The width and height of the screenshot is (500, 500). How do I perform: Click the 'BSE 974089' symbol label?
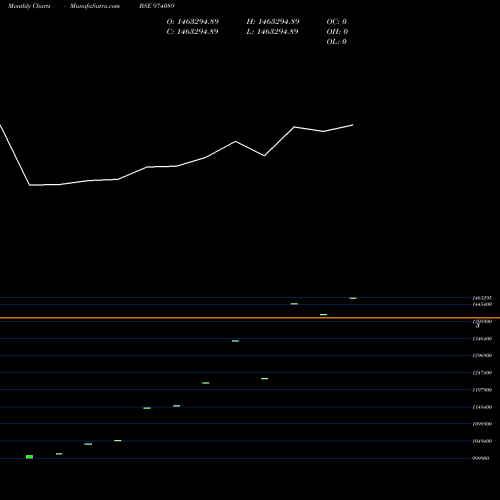point(157,6)
